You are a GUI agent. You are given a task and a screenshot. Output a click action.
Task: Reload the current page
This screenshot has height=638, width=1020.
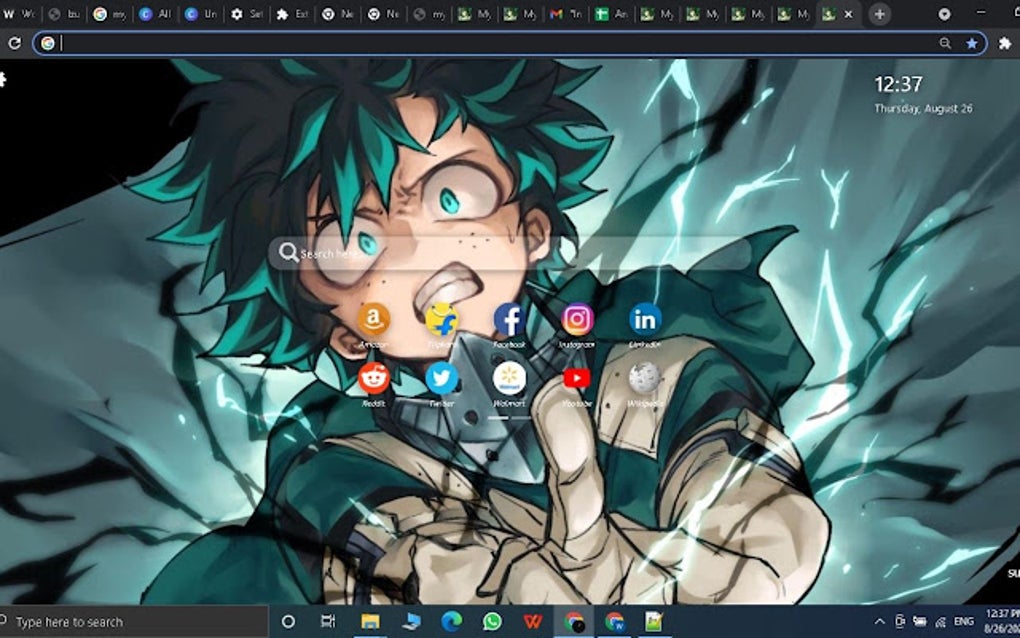[14, 43]
